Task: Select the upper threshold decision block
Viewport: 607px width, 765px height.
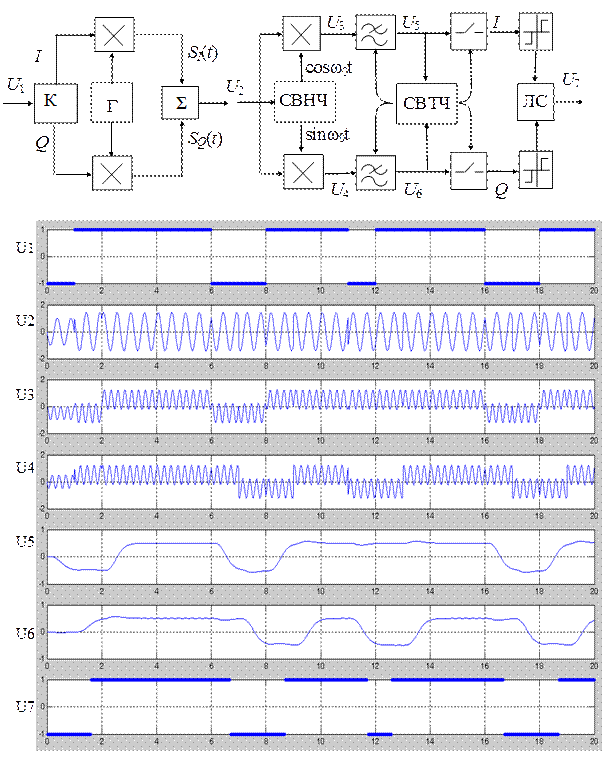Action: point(536,32)
